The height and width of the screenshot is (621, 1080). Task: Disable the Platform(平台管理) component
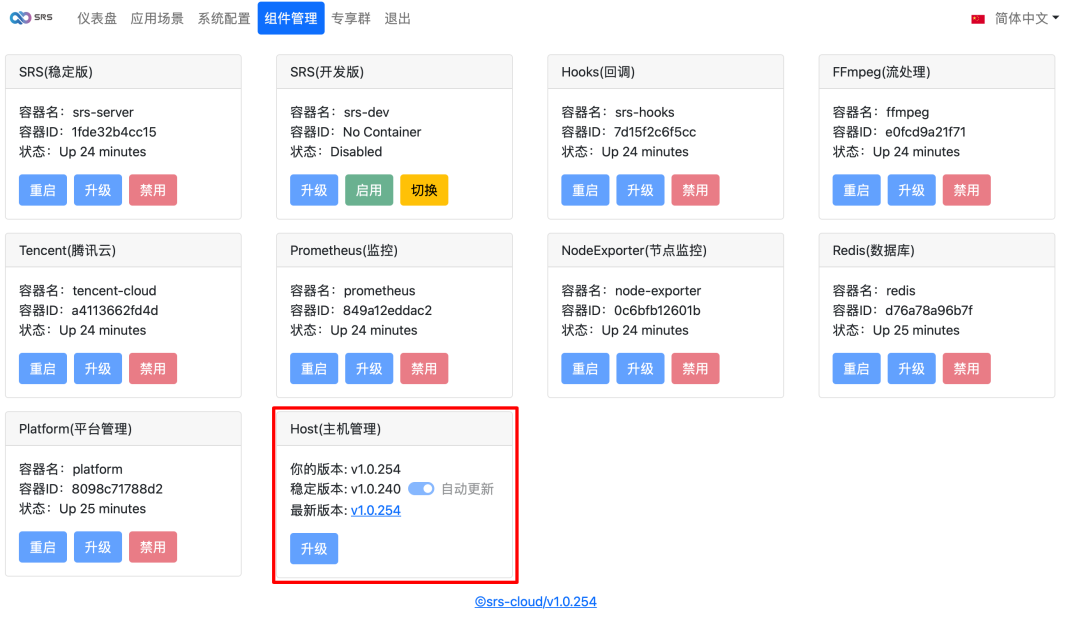[153, 547]
